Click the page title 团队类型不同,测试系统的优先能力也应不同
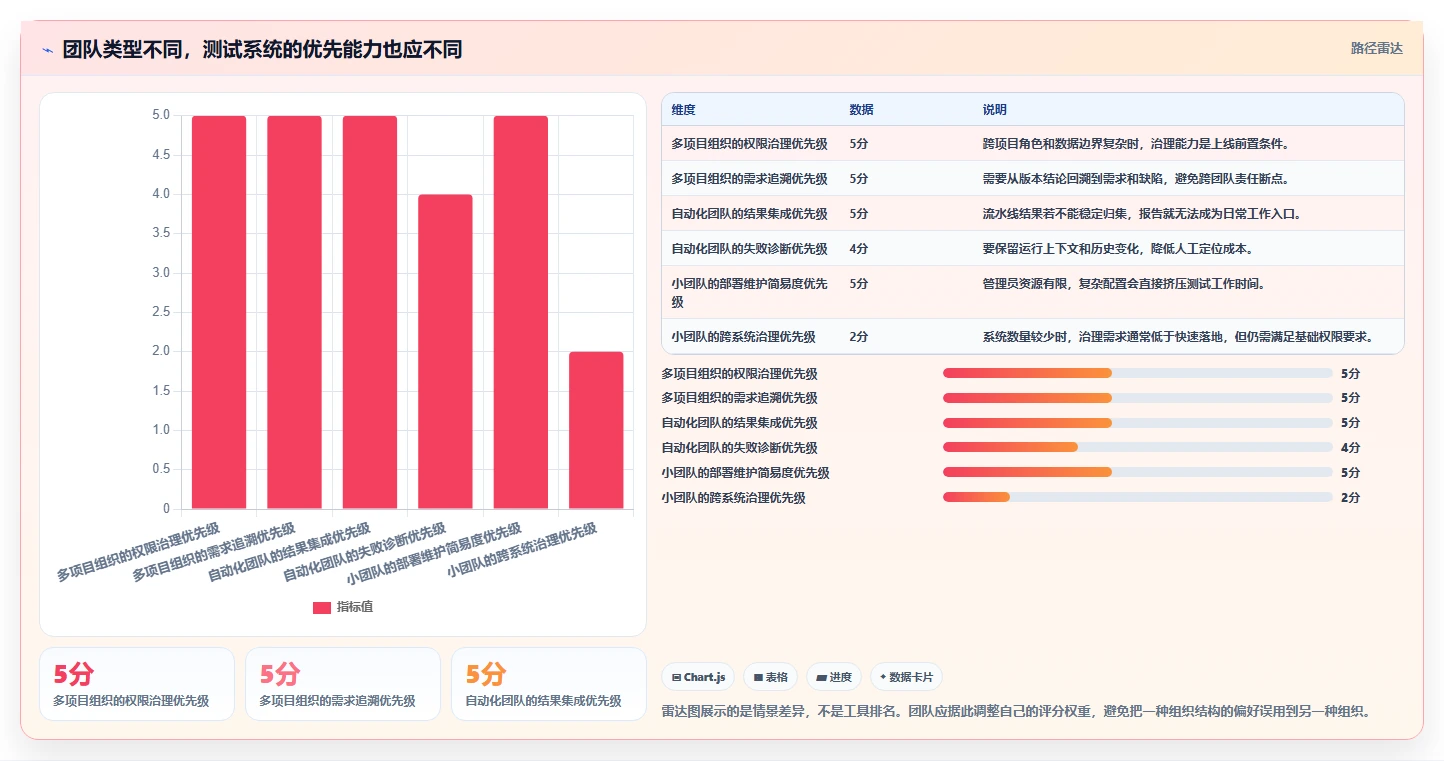Screen dimensions: 1444x761 262,50
